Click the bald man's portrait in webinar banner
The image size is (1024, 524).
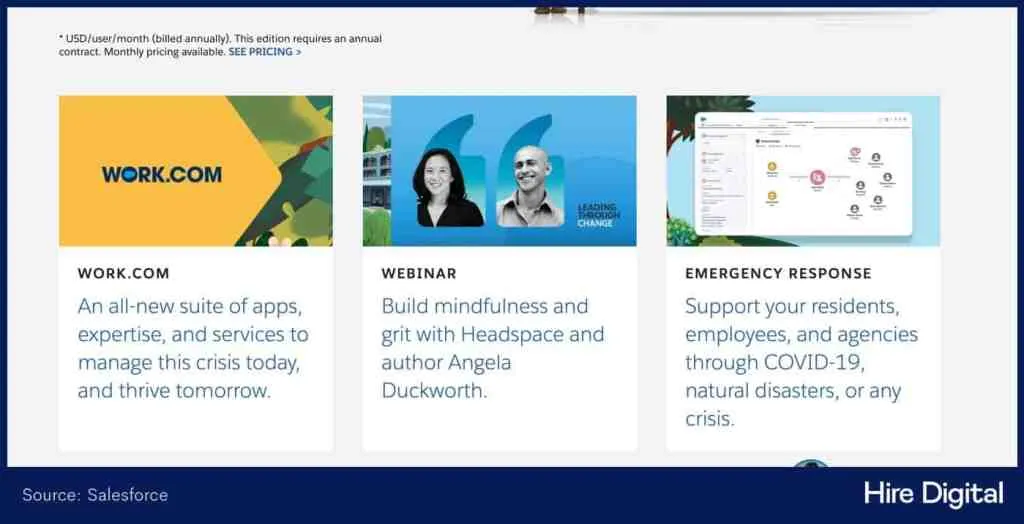point(530,187)
